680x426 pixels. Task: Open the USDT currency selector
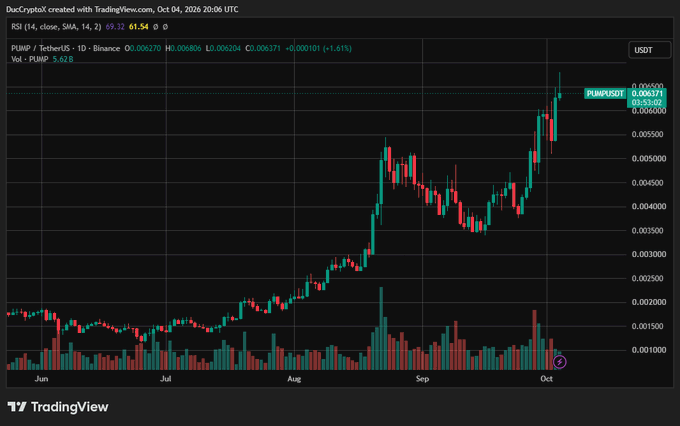point(649,50)
